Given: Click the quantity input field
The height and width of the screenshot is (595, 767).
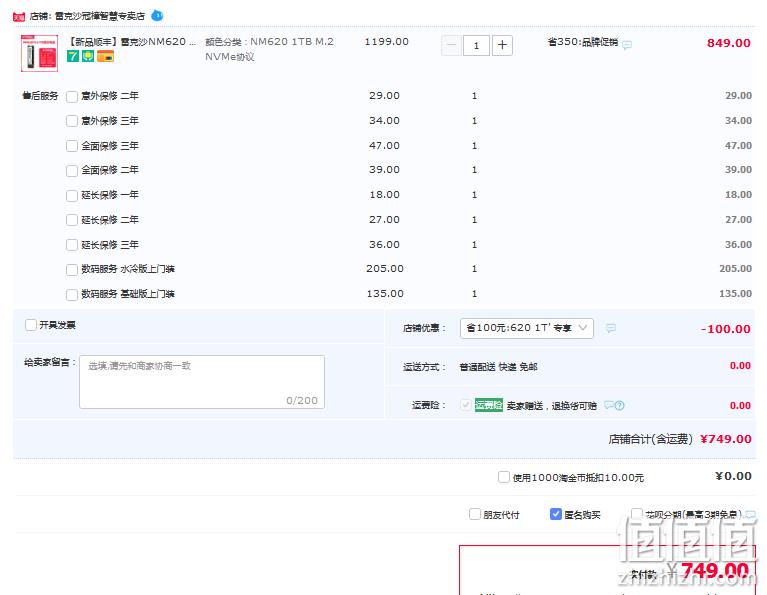Looking at the screenshot, I should 476,46.
